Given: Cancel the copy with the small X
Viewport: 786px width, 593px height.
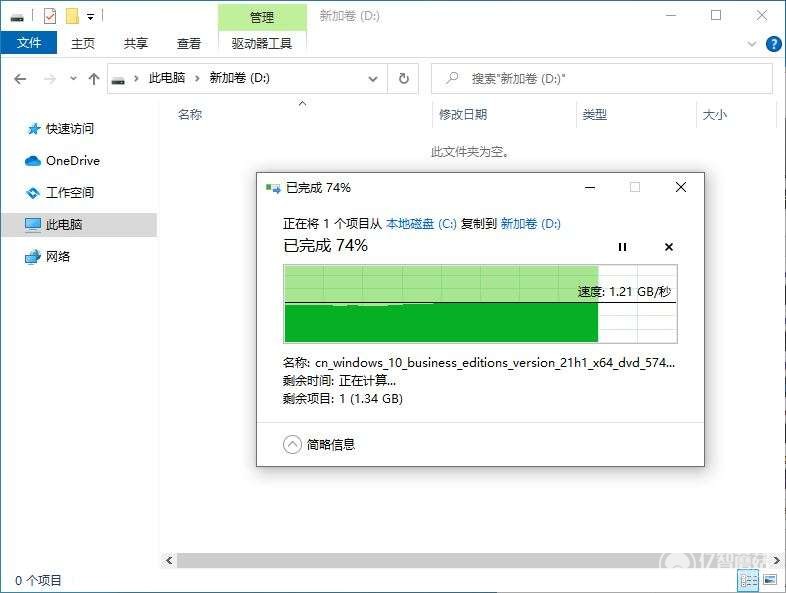Looking at the screenshot, I should click(x=669, y=247).
